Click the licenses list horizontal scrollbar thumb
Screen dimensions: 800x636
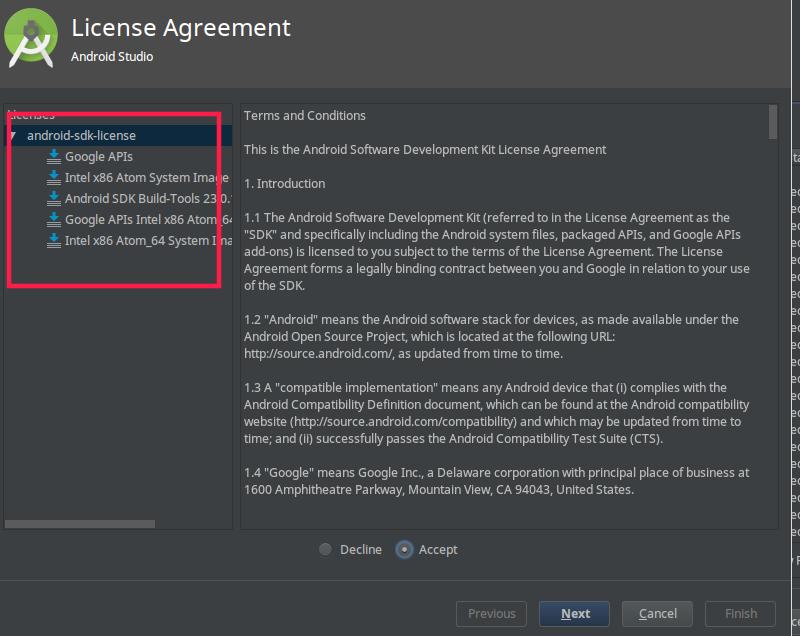80,524
